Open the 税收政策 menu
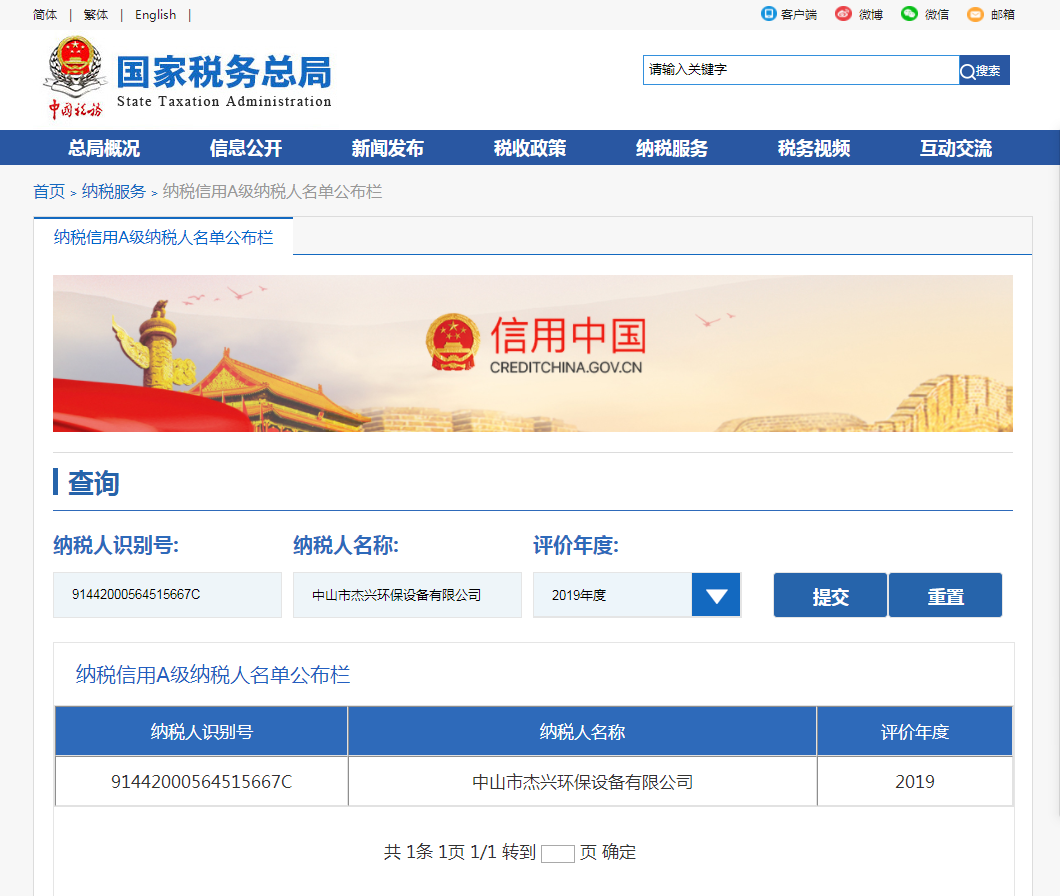The image size is (1060, 896). (530, 148)
